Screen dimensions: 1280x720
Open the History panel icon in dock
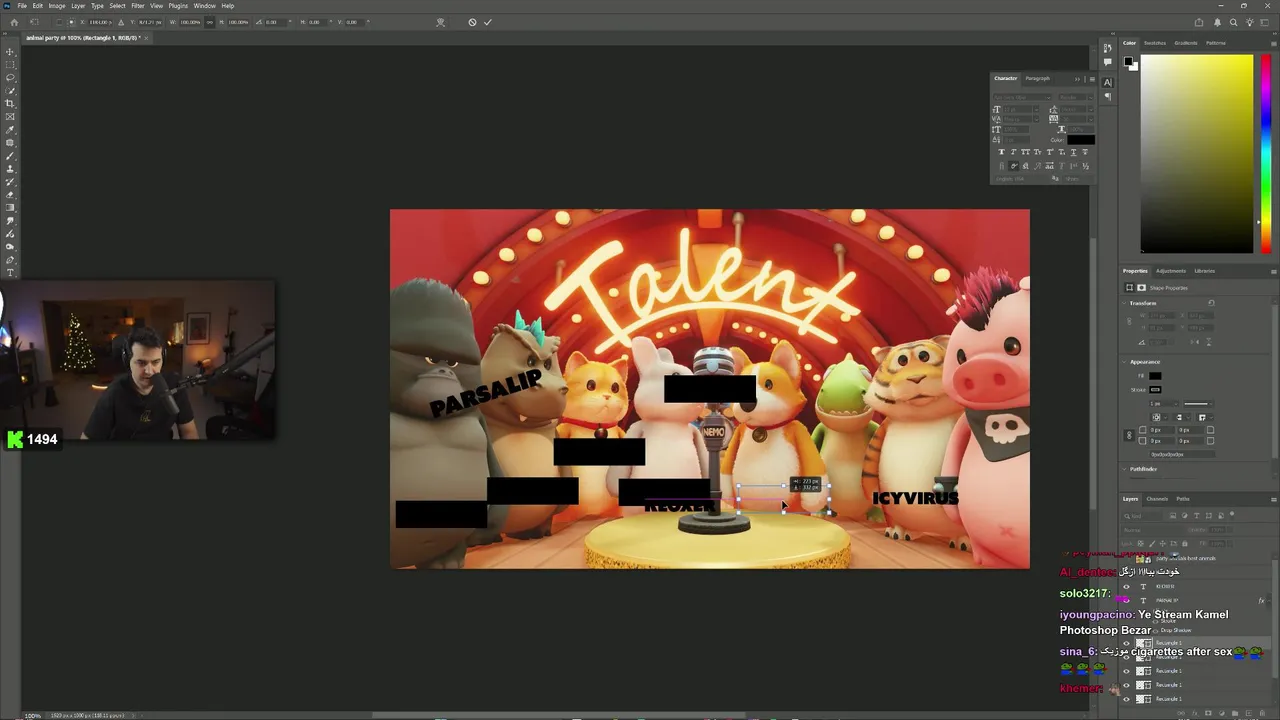(1107, 48)
